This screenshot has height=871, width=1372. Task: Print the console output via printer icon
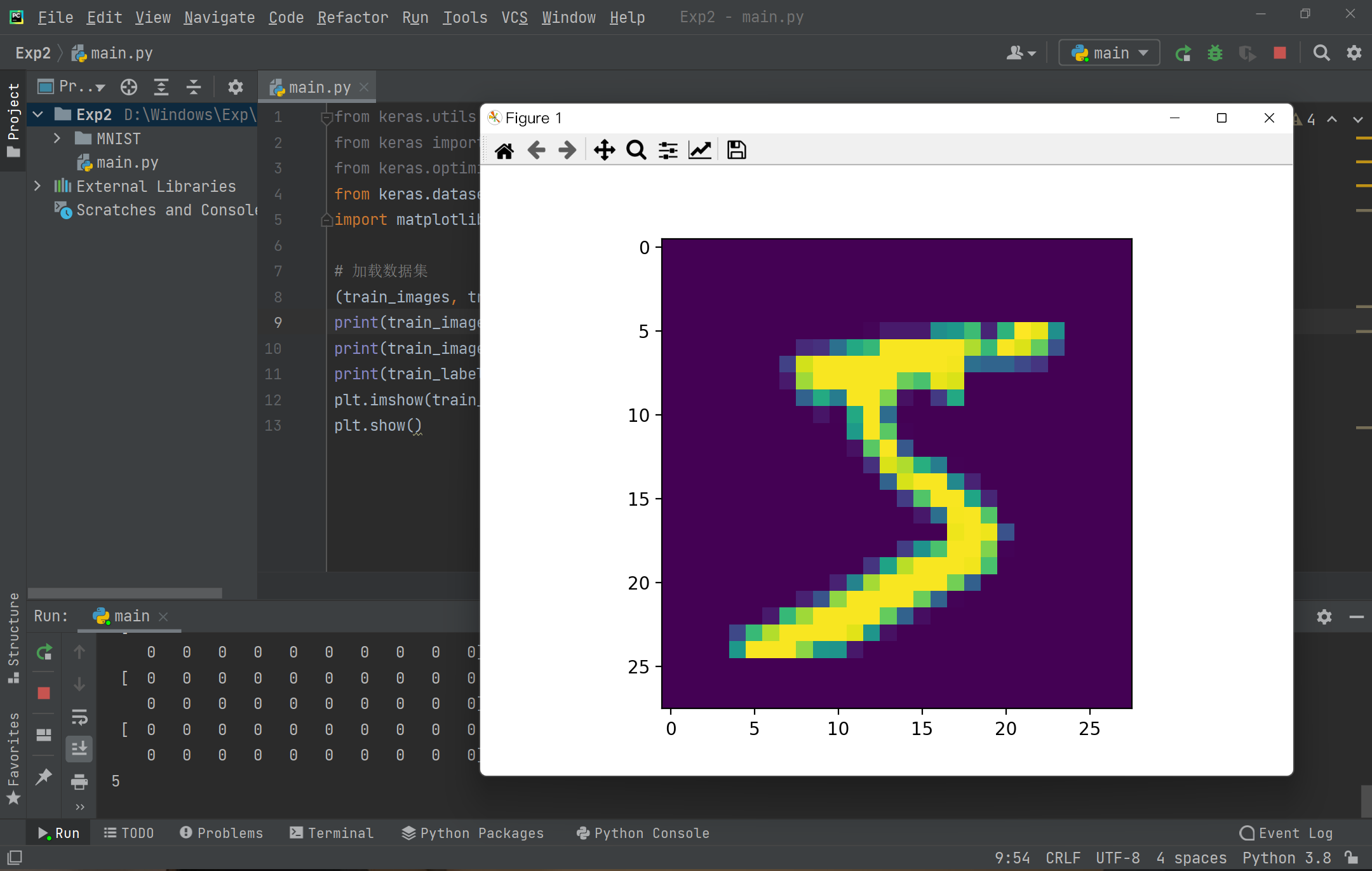[79, 781]
